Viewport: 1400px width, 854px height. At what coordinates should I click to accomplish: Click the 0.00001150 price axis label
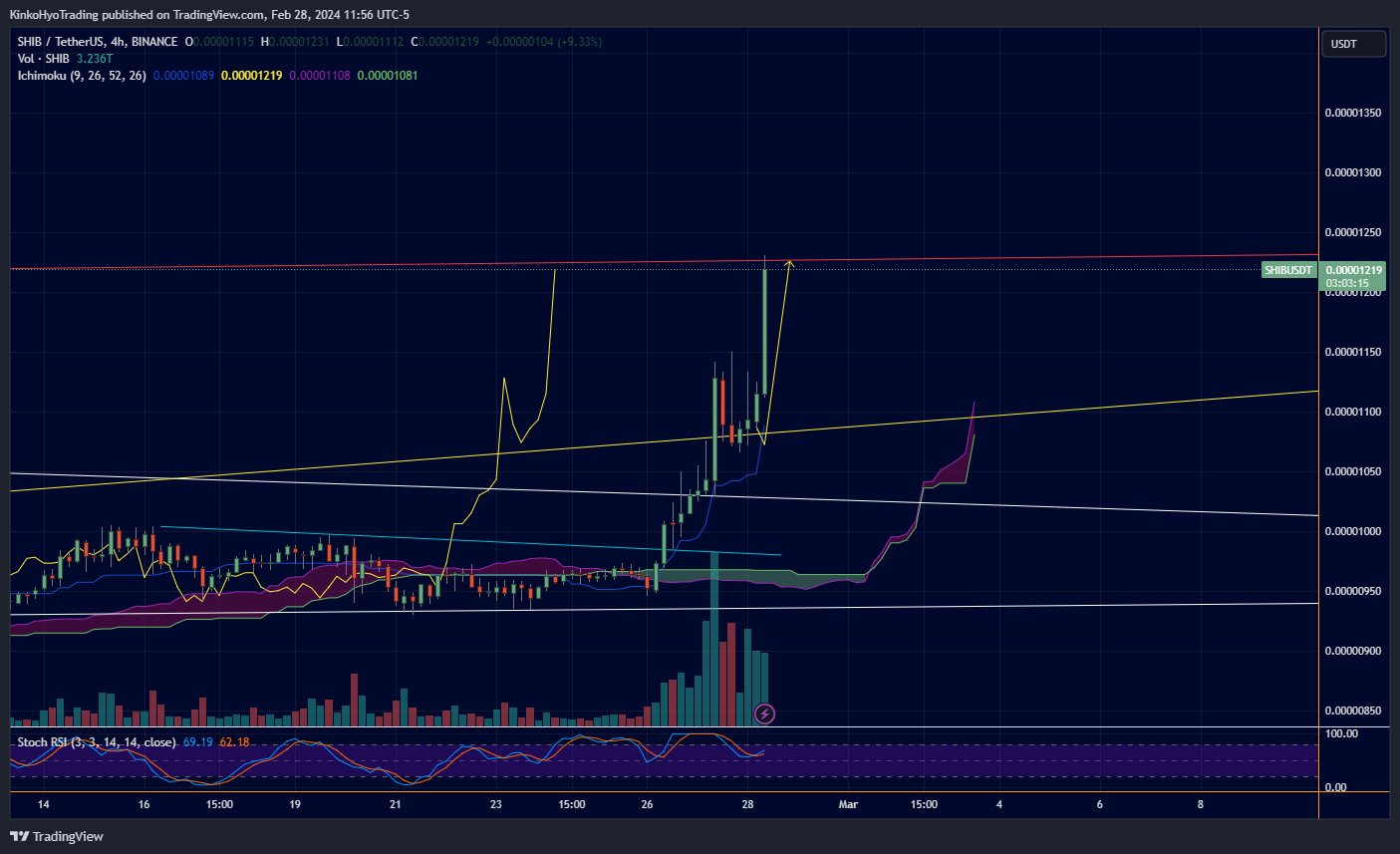(1353, 352)
